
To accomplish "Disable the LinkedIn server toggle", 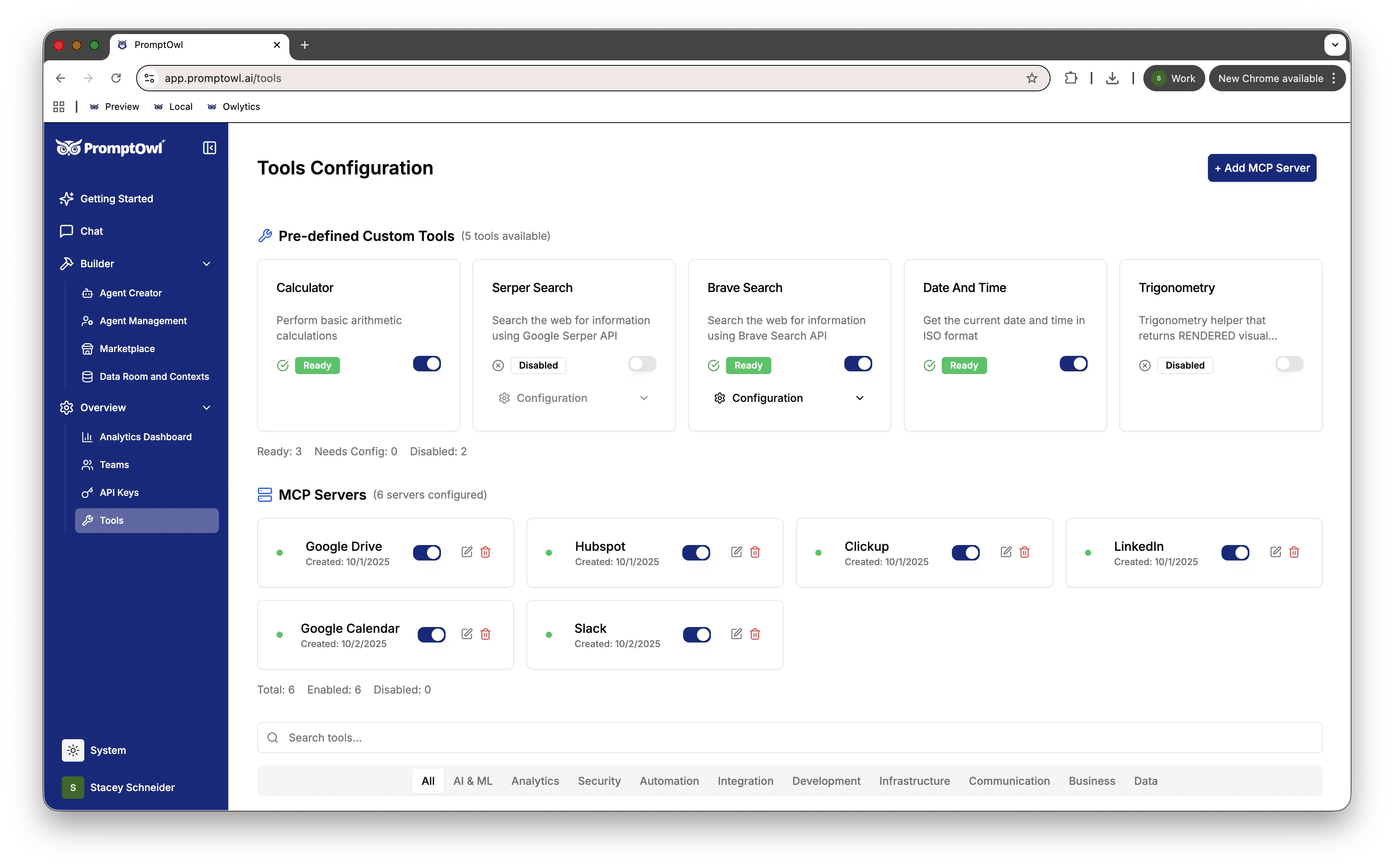I will (1235, 552).
